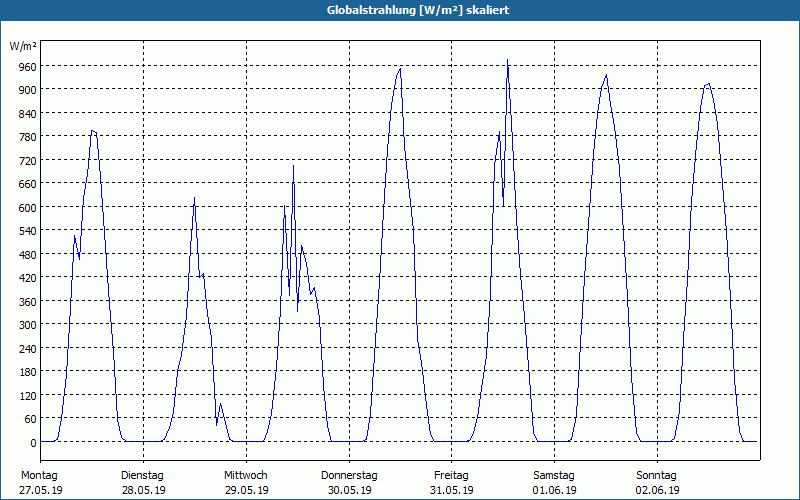Click Tuesday's spike near 600

[194, 198]
